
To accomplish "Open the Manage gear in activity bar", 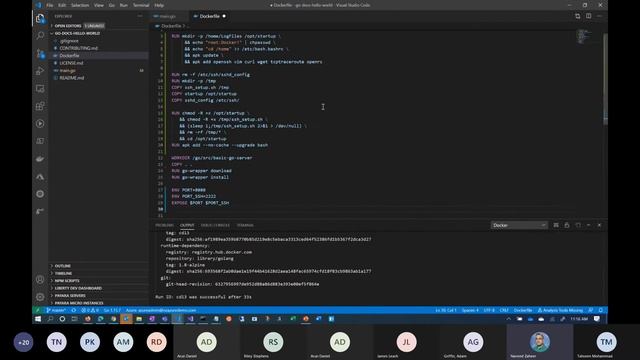I will click(40, 297).
